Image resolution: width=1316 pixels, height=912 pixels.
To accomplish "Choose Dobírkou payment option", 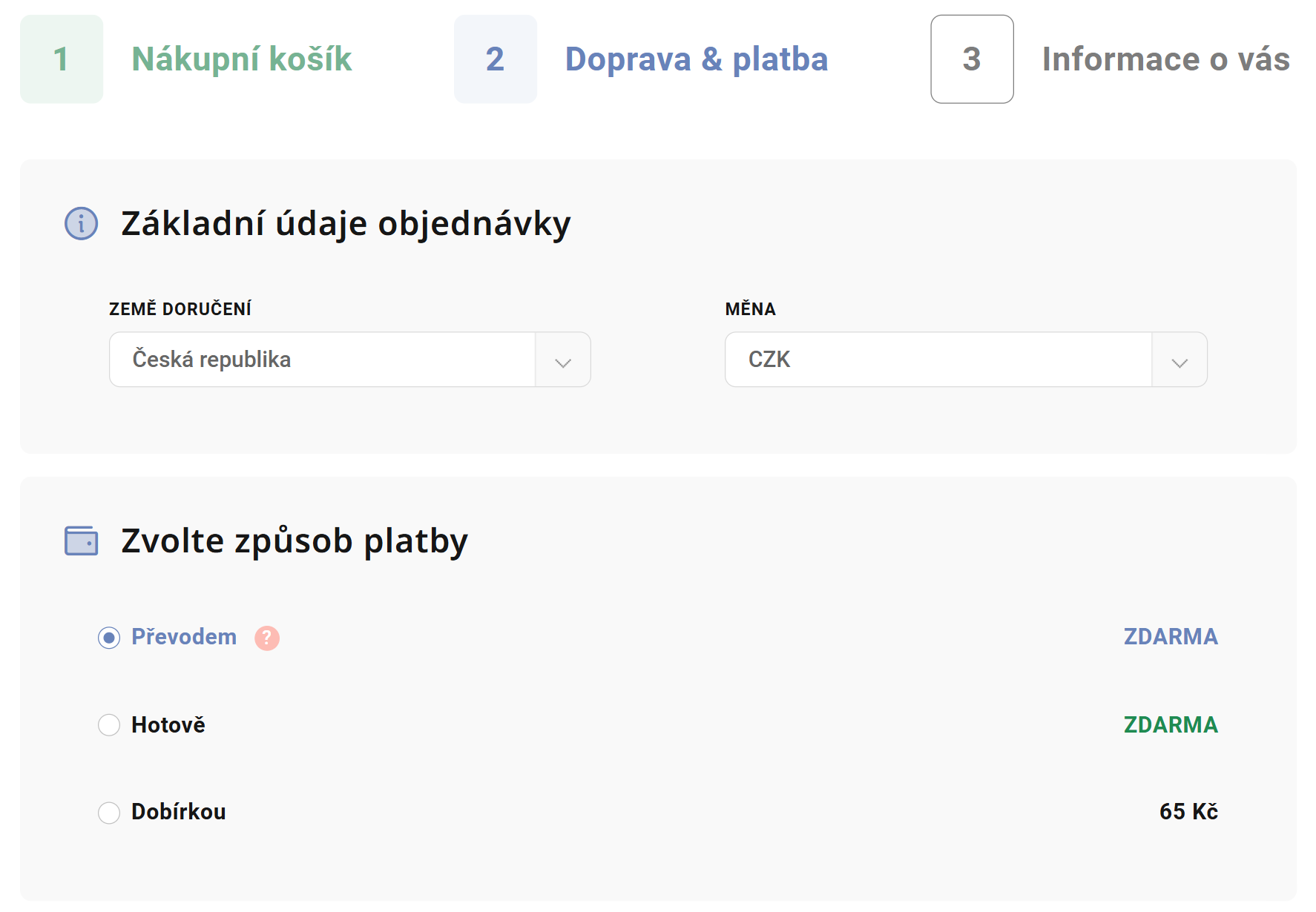I will (109, 812).
